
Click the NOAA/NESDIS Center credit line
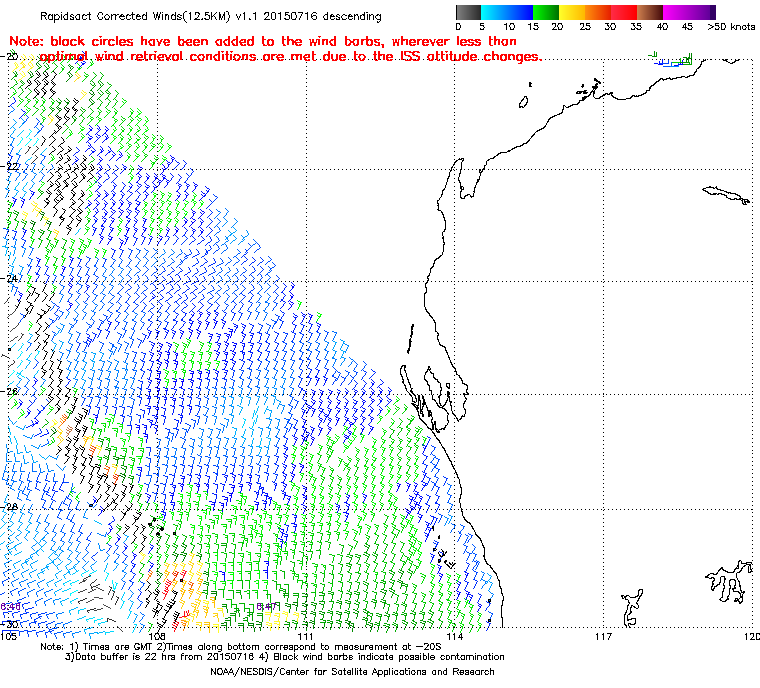coord(352,672)
